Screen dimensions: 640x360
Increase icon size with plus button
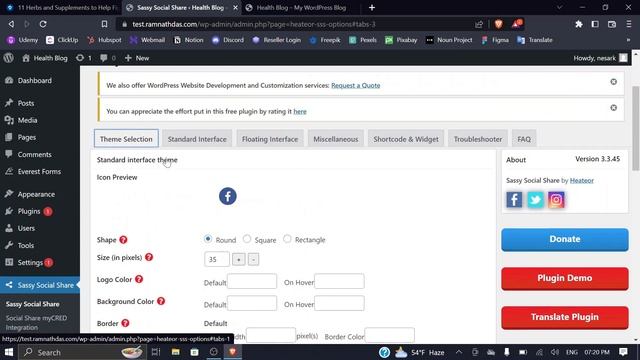(239, 259)
